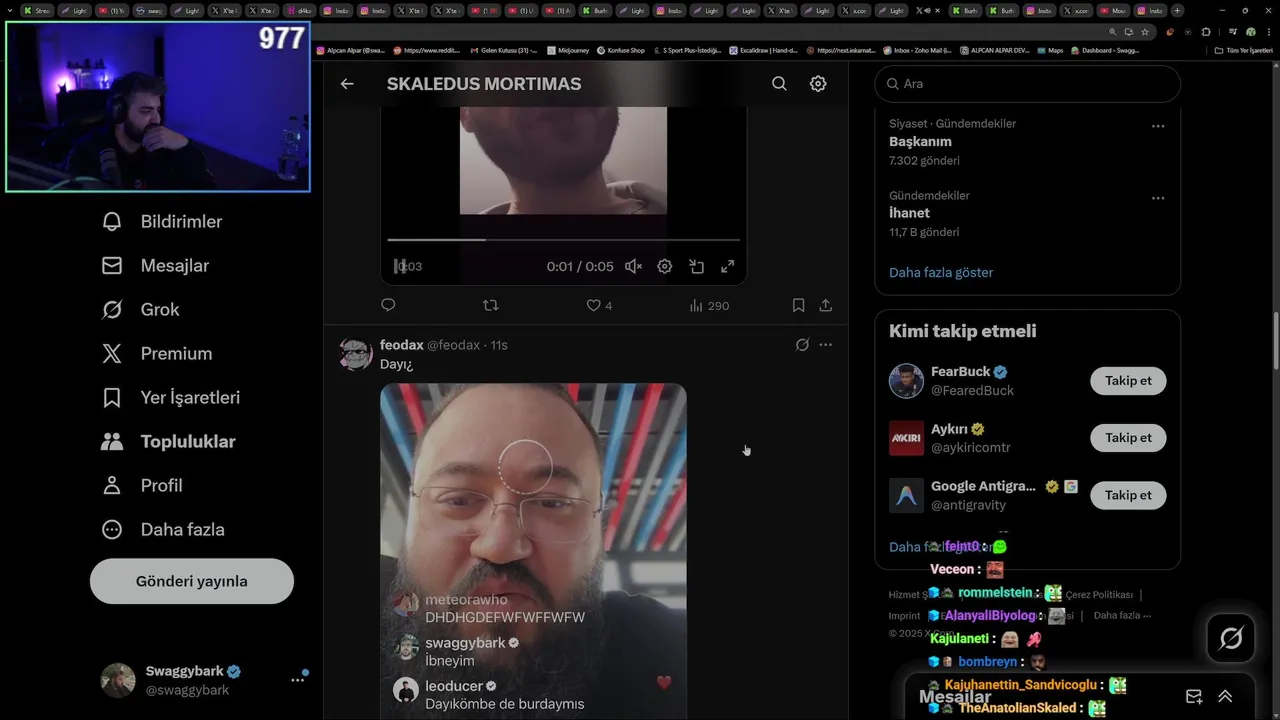Follow FearBuck with Takip et
1280x720 pixels.
pos(1128,381)
